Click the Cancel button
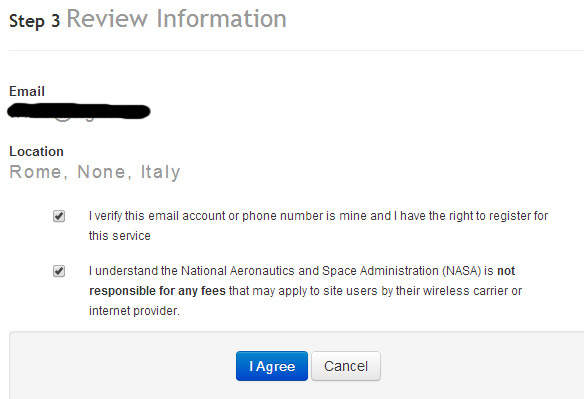This screenshot has height=399, width=584. point(346,366)
